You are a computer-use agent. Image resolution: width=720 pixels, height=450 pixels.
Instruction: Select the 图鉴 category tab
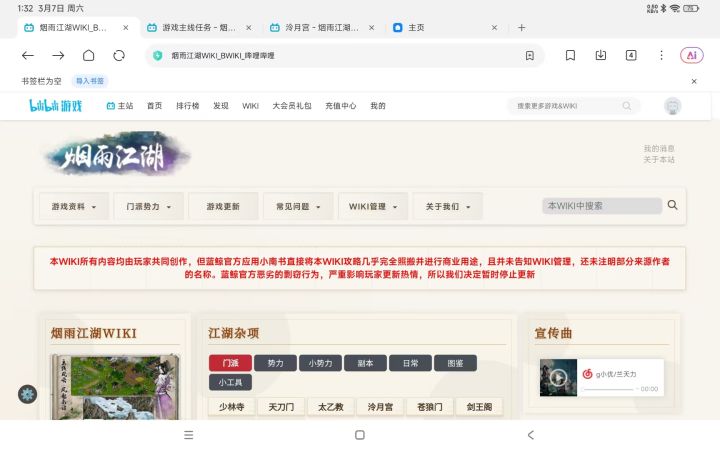(x=455, y=363)
